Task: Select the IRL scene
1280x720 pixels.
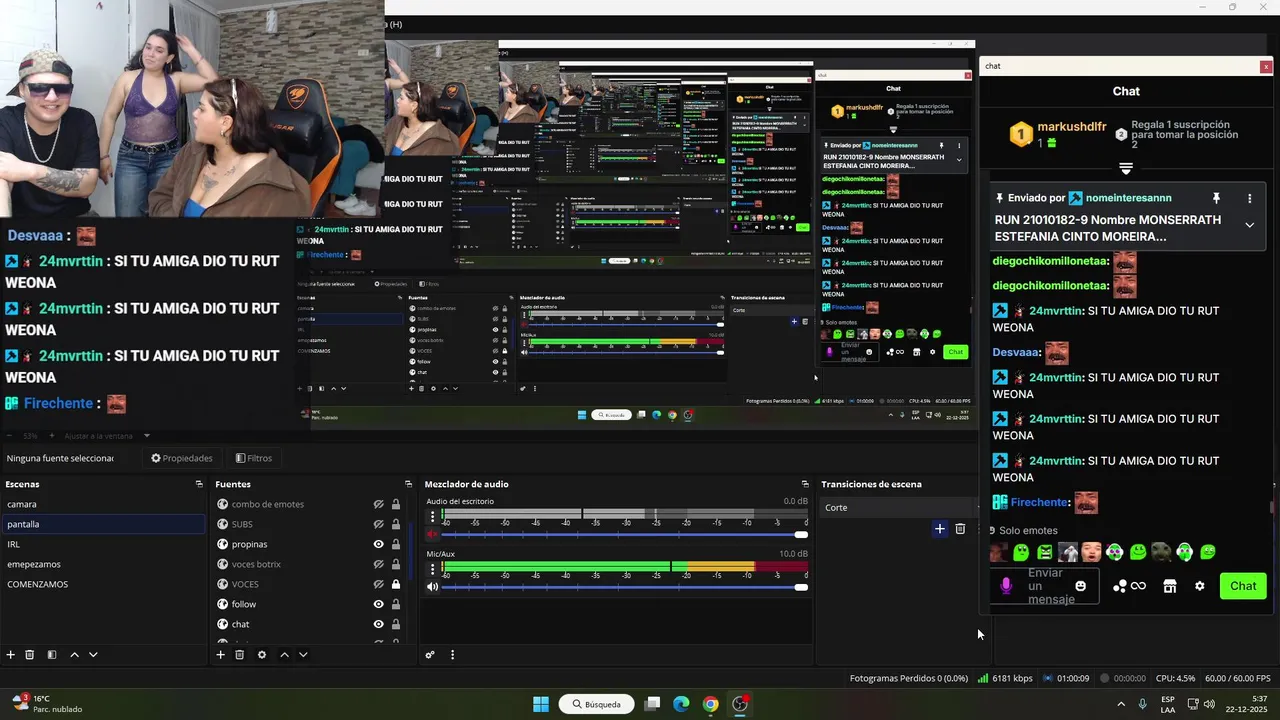Action: pyautogui.click(x=104, y=544)
